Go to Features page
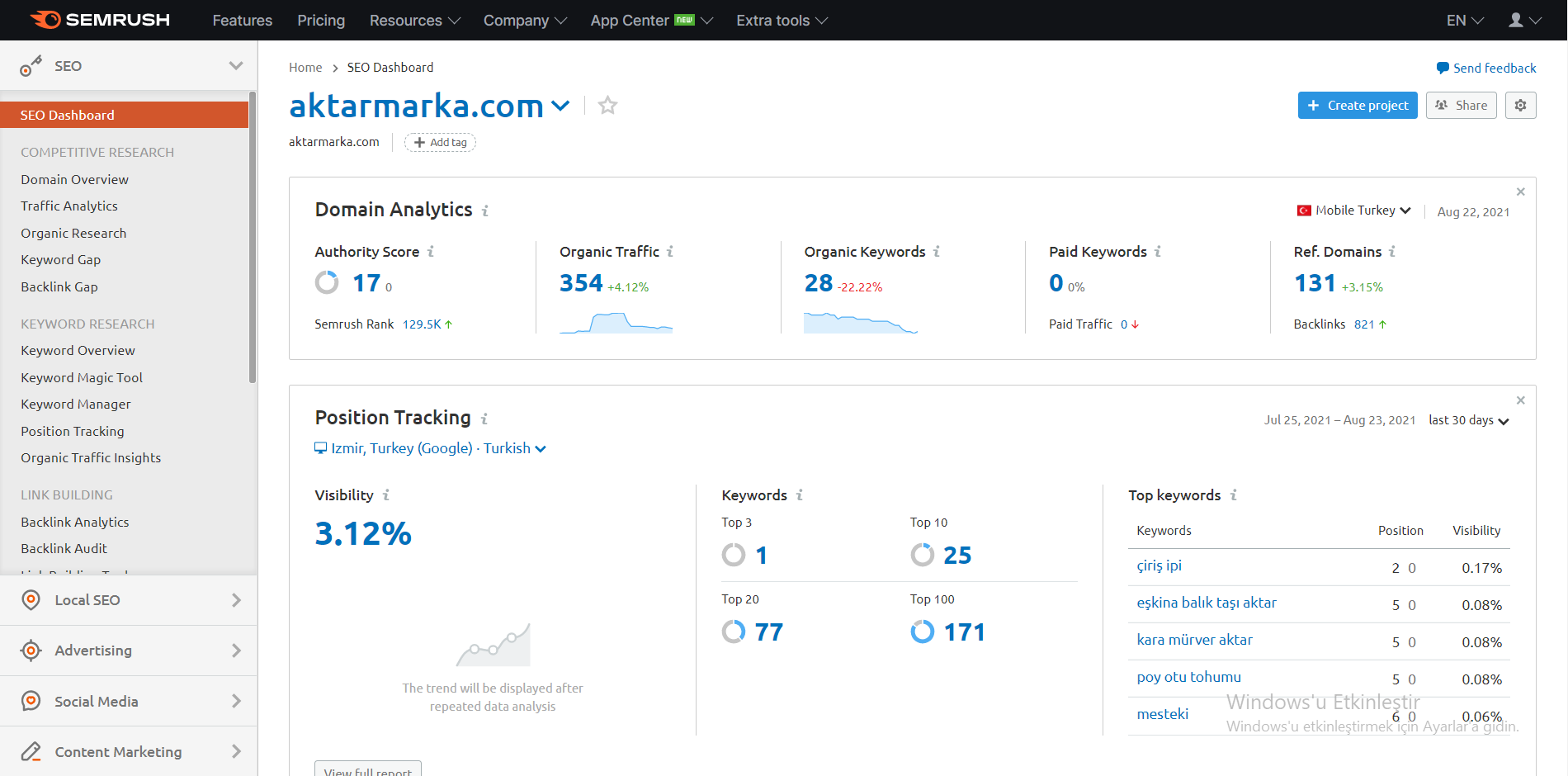This screenshot has height=776, width=1568. [x=243, y=20]
